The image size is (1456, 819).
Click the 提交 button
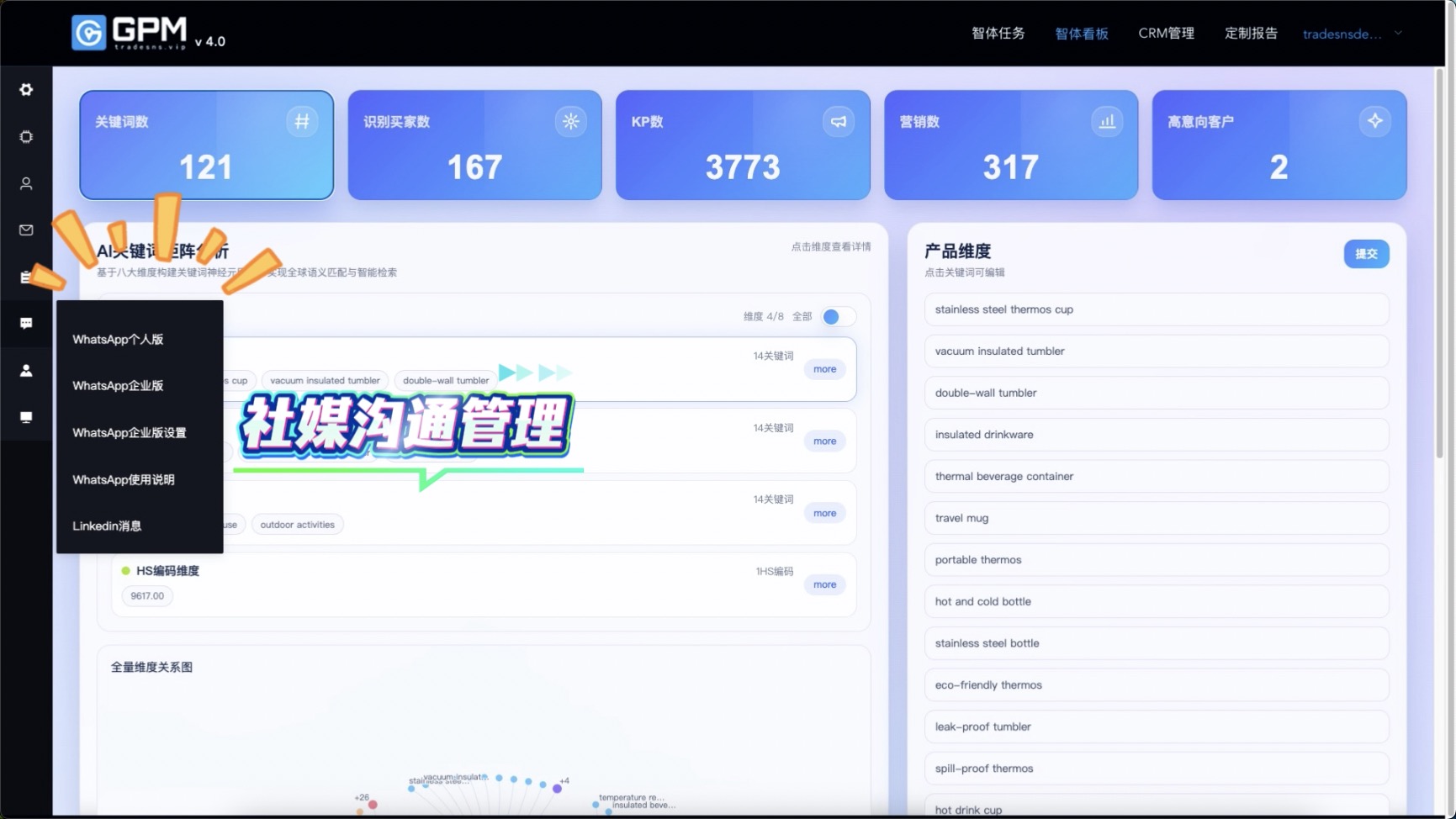1366,254
